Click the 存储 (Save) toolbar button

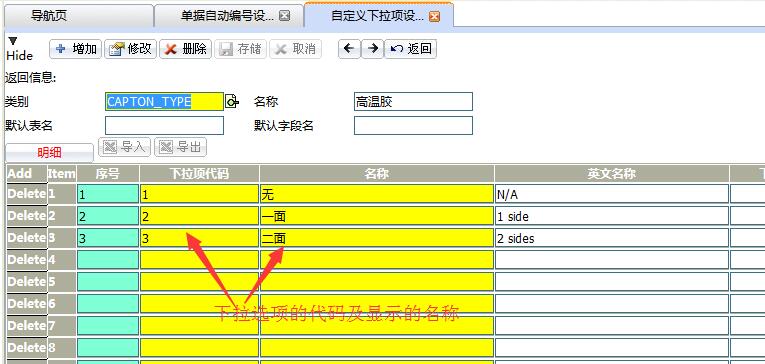pos(241,49)
